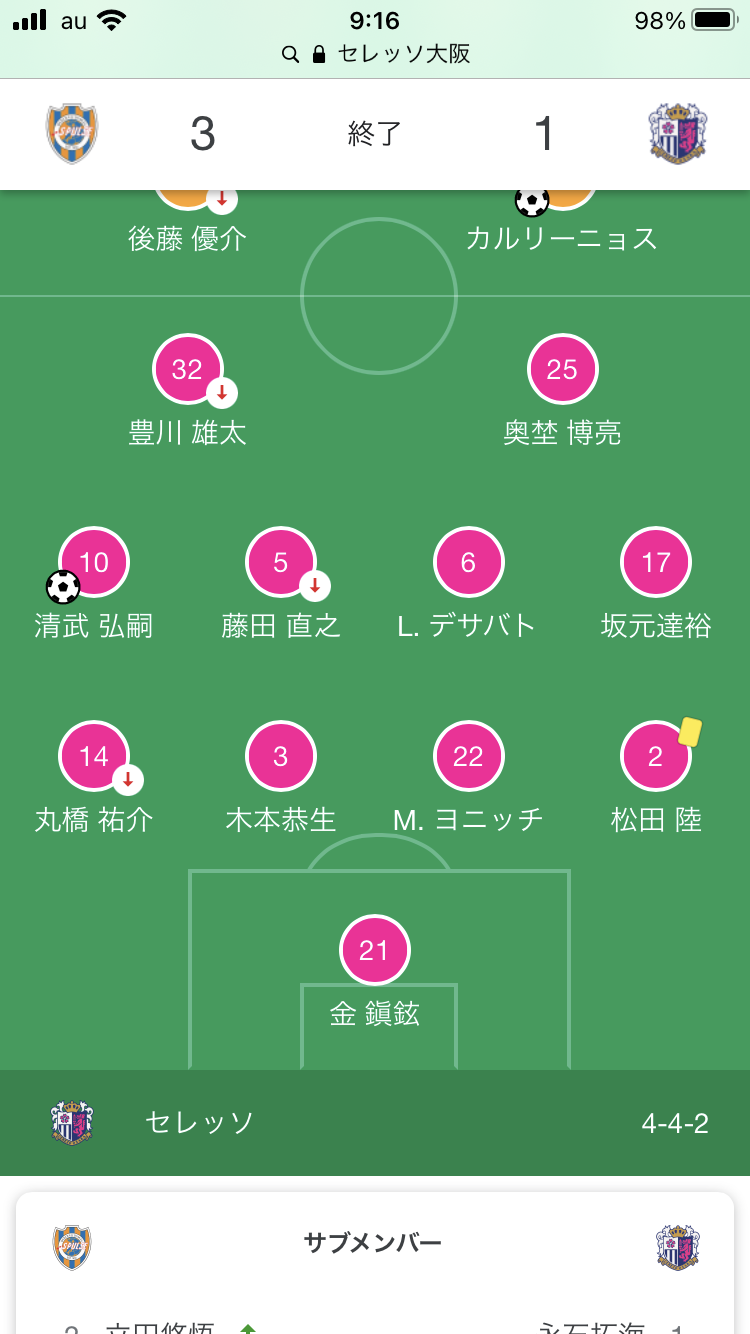Tap the goal ball icon beside カルリーニョス

tap(532, 201)
